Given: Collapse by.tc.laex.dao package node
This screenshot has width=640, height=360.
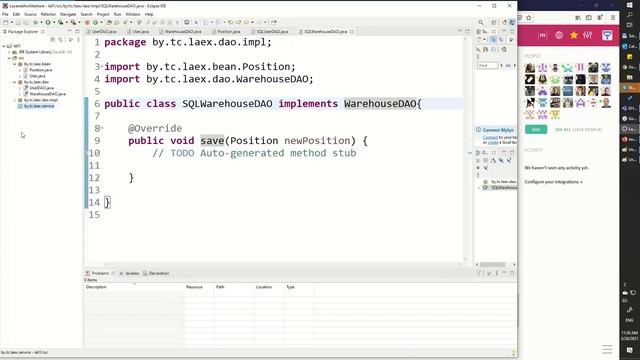Looking at the screenshot, I should 15,82.
